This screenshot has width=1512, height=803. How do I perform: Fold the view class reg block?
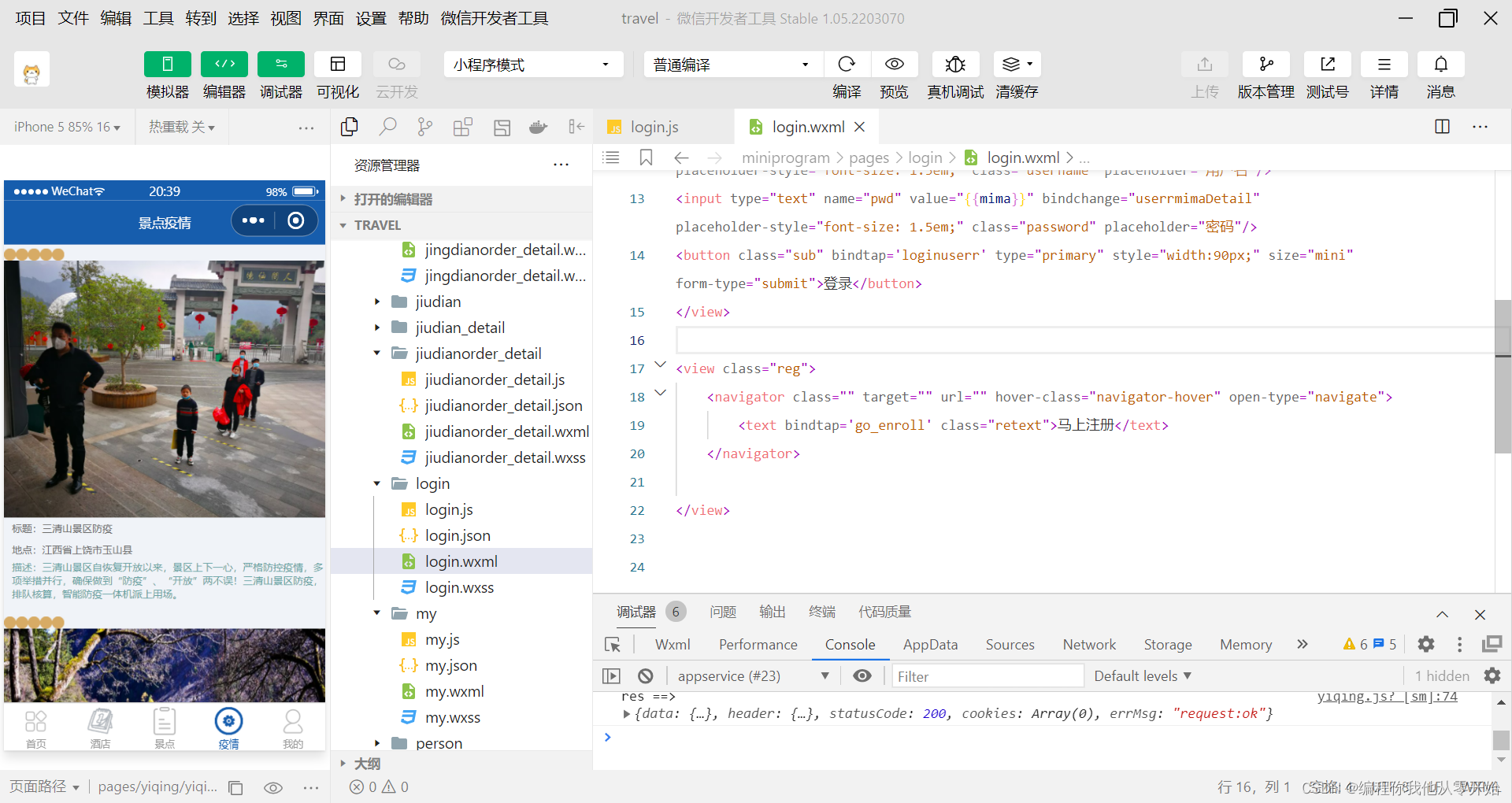click(x=661, y=365)
